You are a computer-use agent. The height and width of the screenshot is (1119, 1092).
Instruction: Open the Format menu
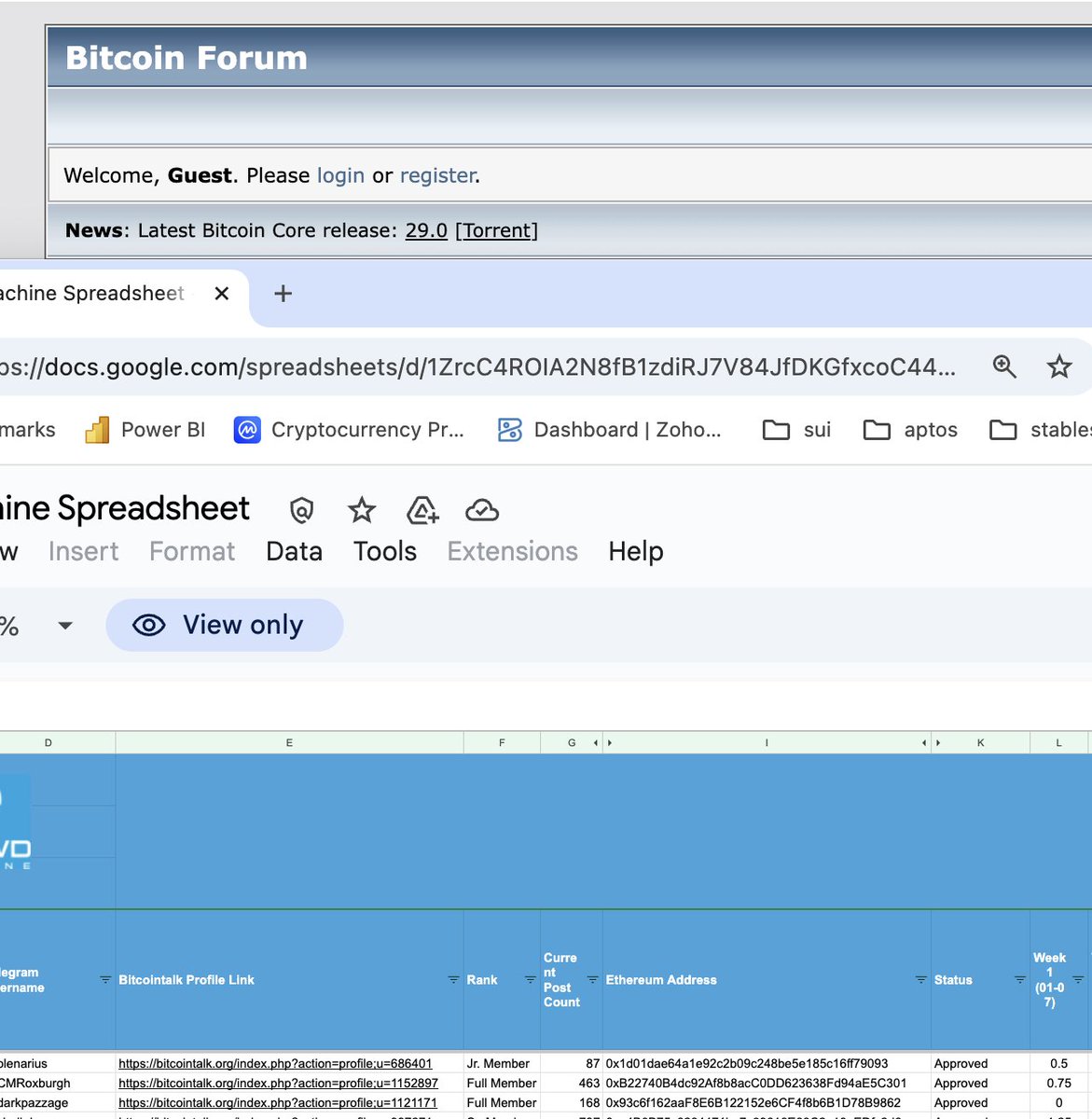click(x=192, y=552)
